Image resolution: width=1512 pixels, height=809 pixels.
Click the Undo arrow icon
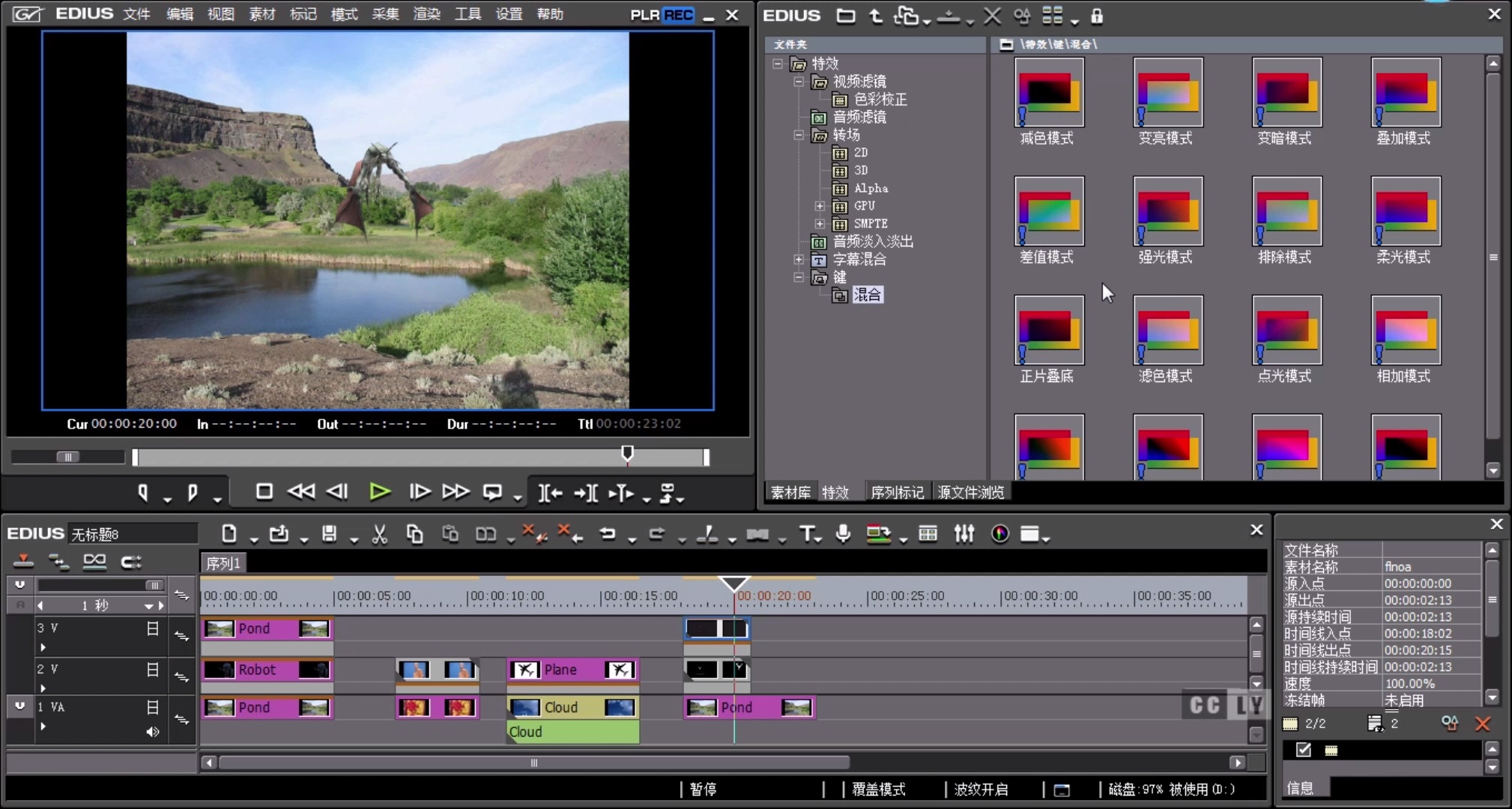(x=608, y=534)
